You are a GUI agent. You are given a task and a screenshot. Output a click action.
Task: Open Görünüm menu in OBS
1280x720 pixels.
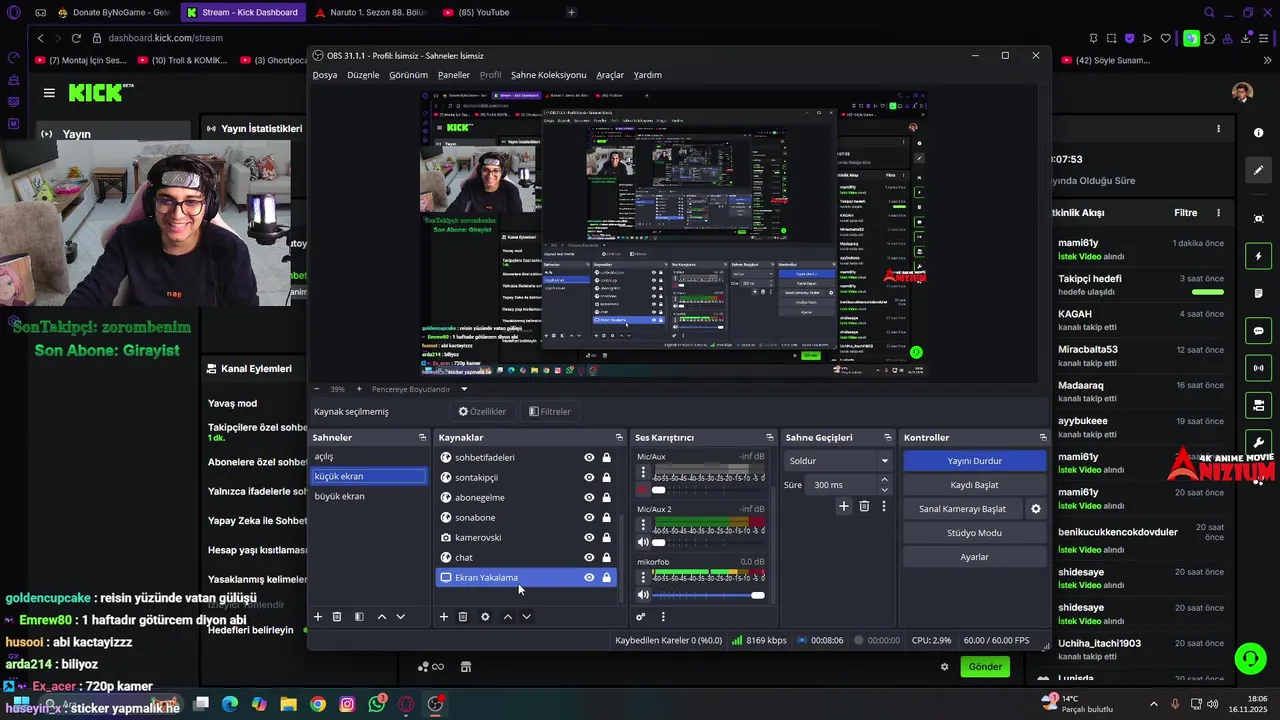click(x=408, y=75)
